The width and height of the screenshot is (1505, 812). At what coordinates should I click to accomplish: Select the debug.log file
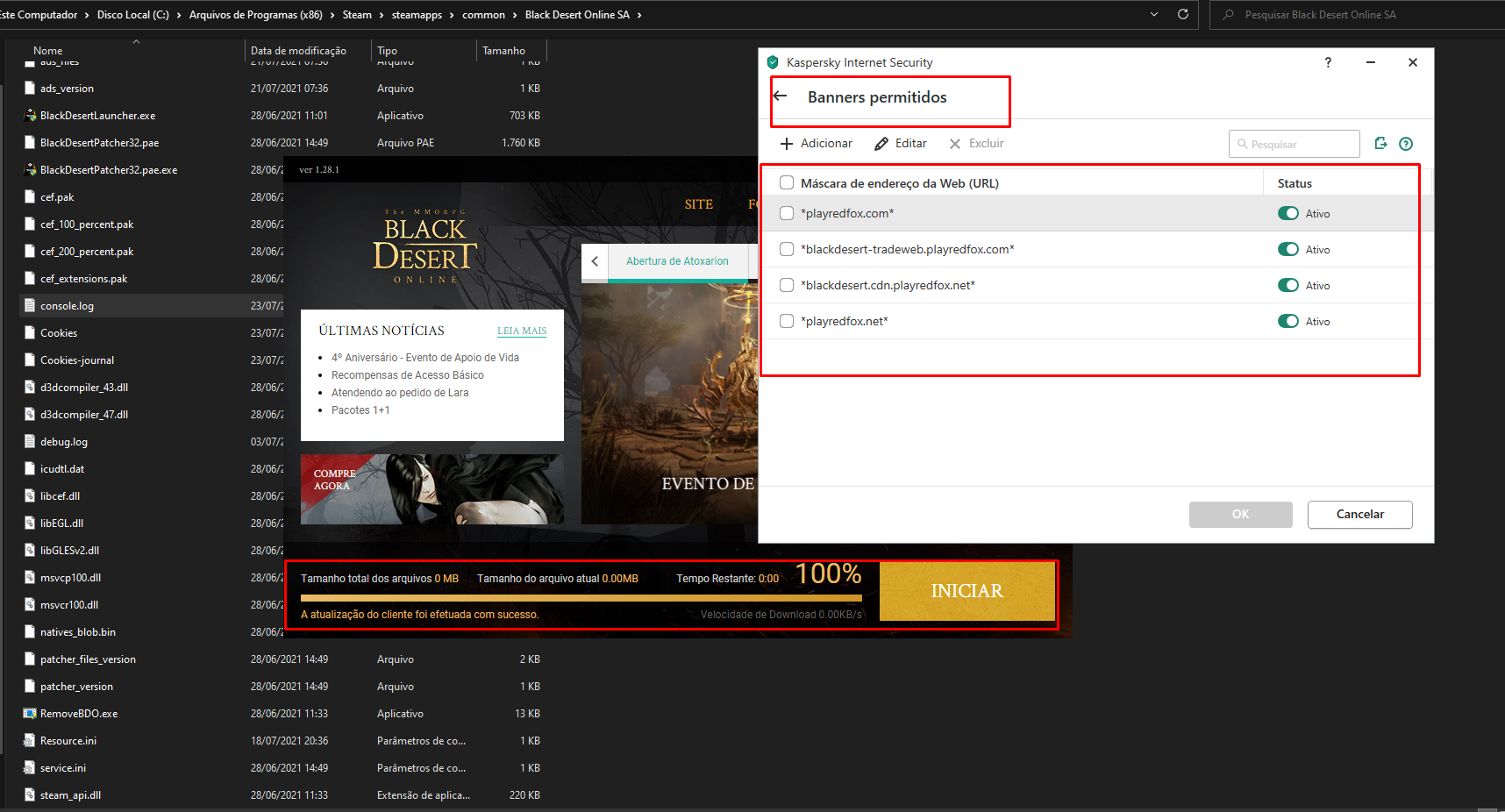click(x=64, y=441)
